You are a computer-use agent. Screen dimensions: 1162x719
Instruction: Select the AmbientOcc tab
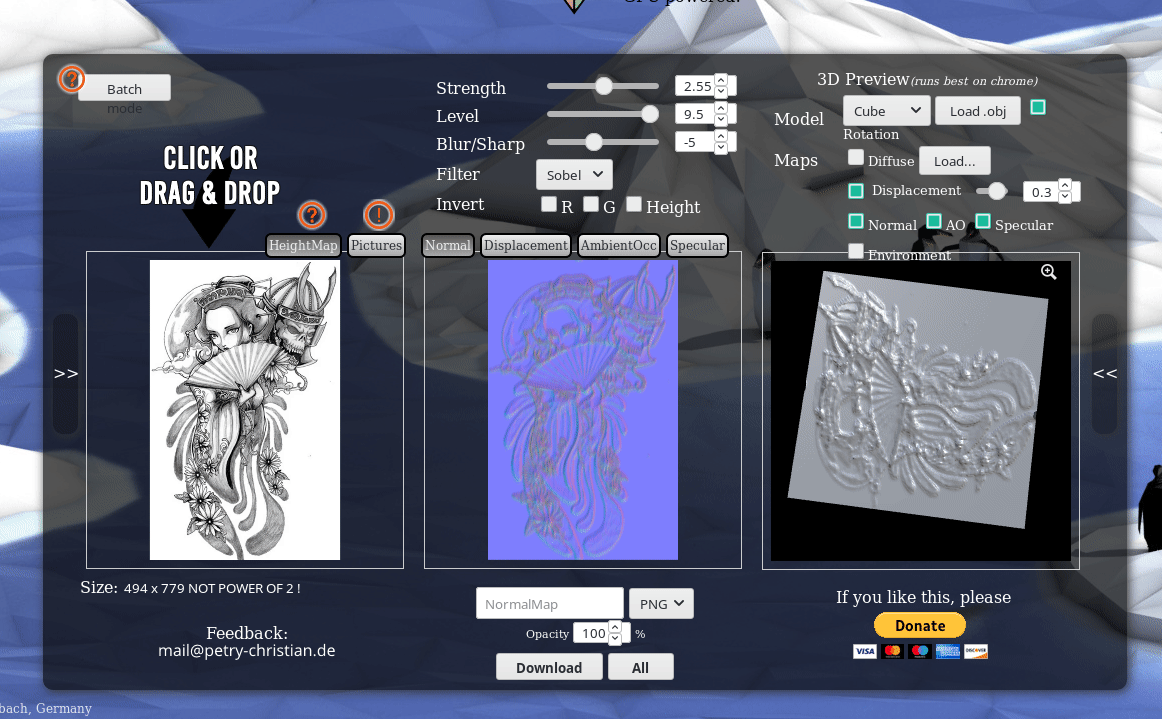pos(618,245)
